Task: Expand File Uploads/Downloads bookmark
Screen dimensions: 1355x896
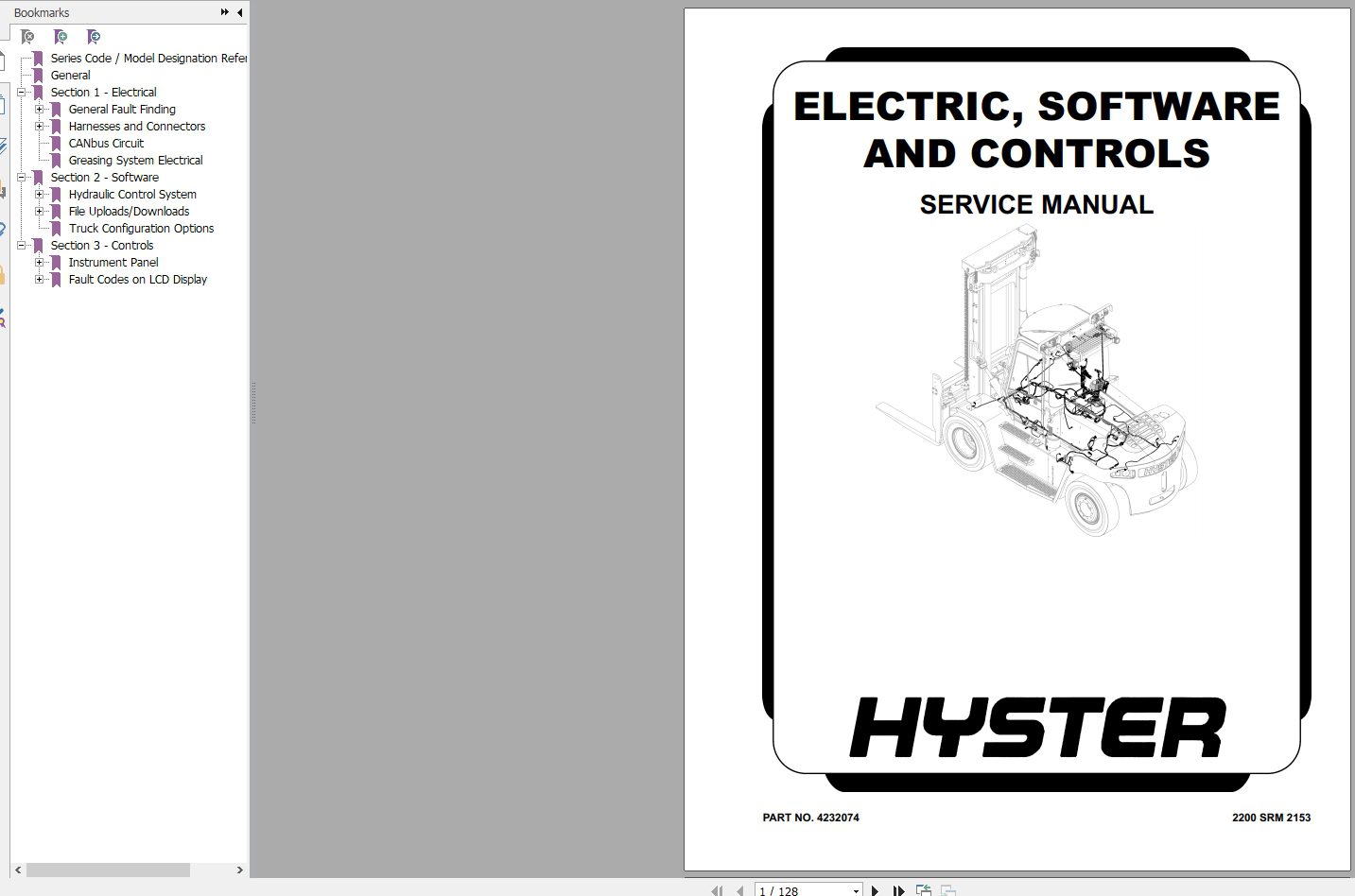Action: pyautogui.click(x=39, y=212)
